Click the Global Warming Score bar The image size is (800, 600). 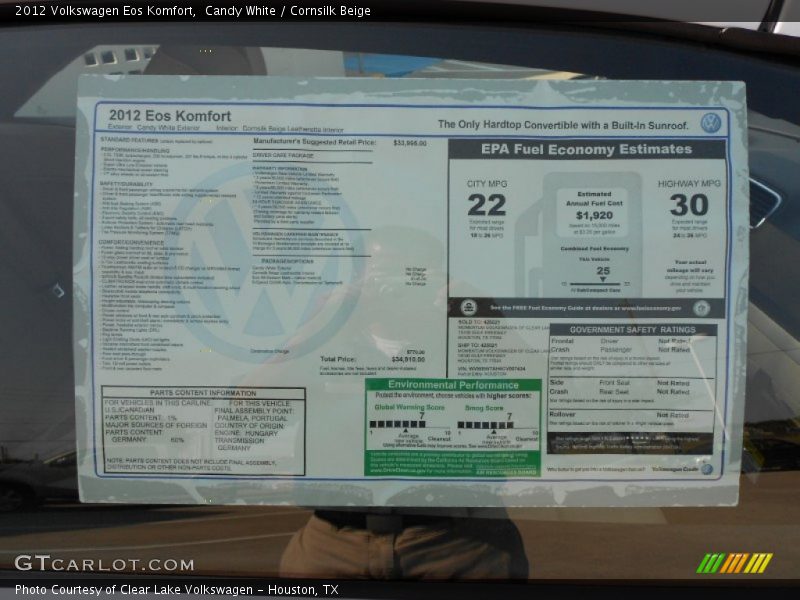[397, 424]
